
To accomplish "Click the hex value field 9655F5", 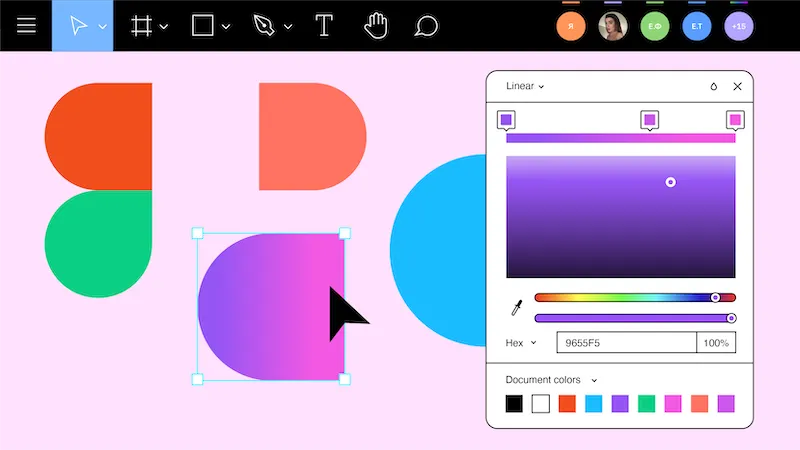I will (627, 343).
